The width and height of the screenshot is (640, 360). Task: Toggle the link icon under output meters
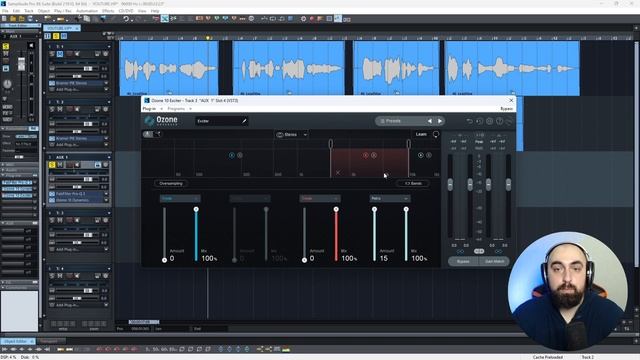pos(498,251)
